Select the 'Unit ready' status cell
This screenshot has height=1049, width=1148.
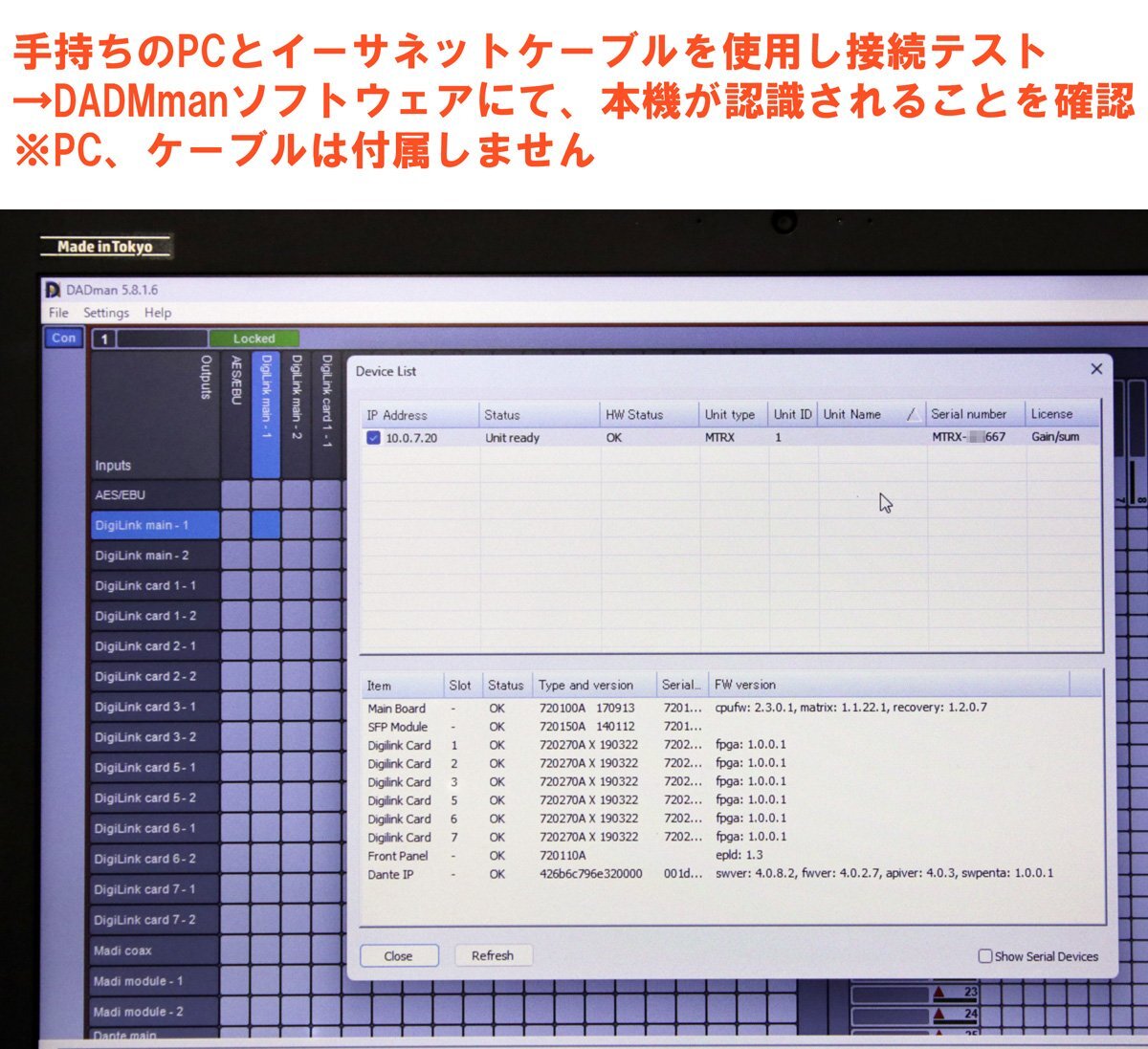tap(513, 438)
